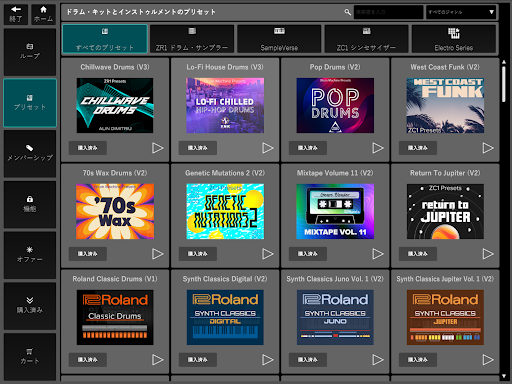512x384 pixels.
Task: Open the 購入済み sidebar section
Action: click(30, 306)
